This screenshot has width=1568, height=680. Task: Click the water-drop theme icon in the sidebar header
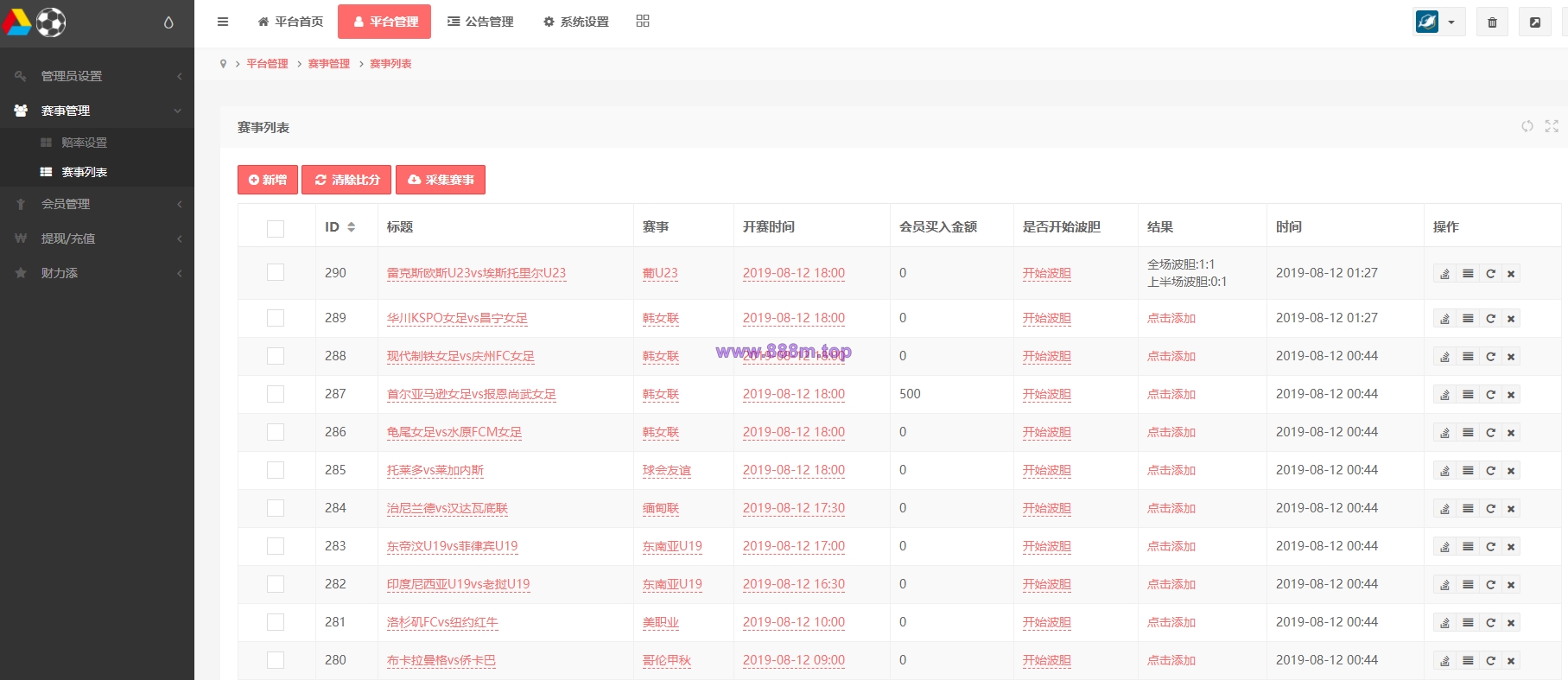coord(168,22)
